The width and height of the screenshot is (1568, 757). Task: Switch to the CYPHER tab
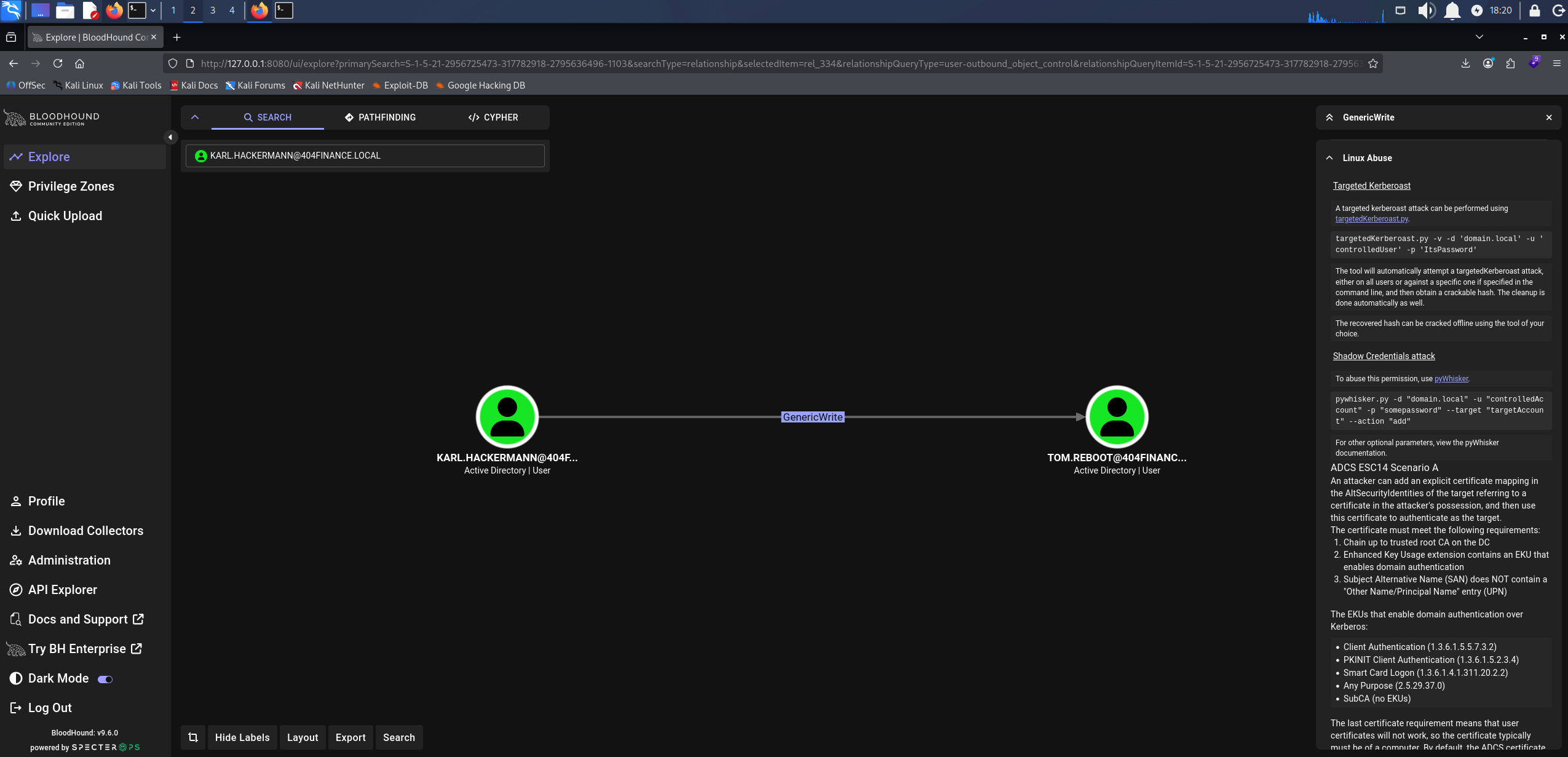(x=493, y=117)
